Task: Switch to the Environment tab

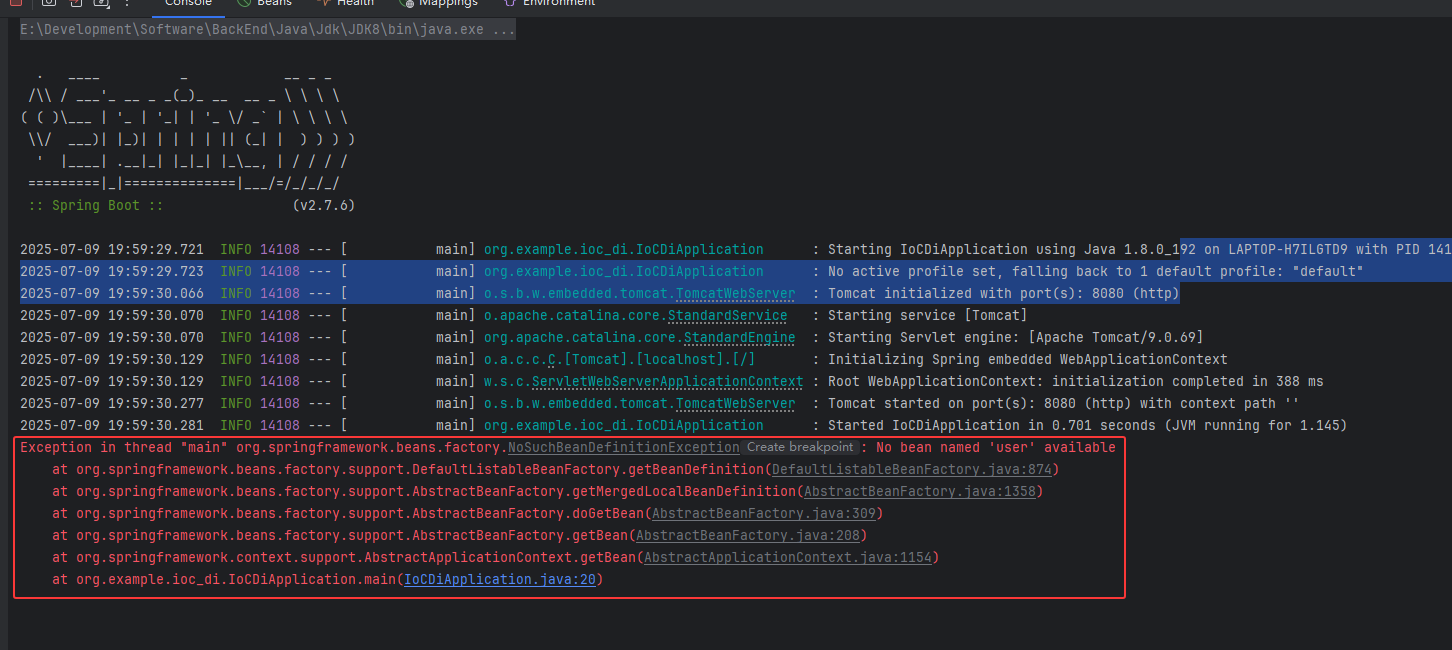Action: (548, 3)
